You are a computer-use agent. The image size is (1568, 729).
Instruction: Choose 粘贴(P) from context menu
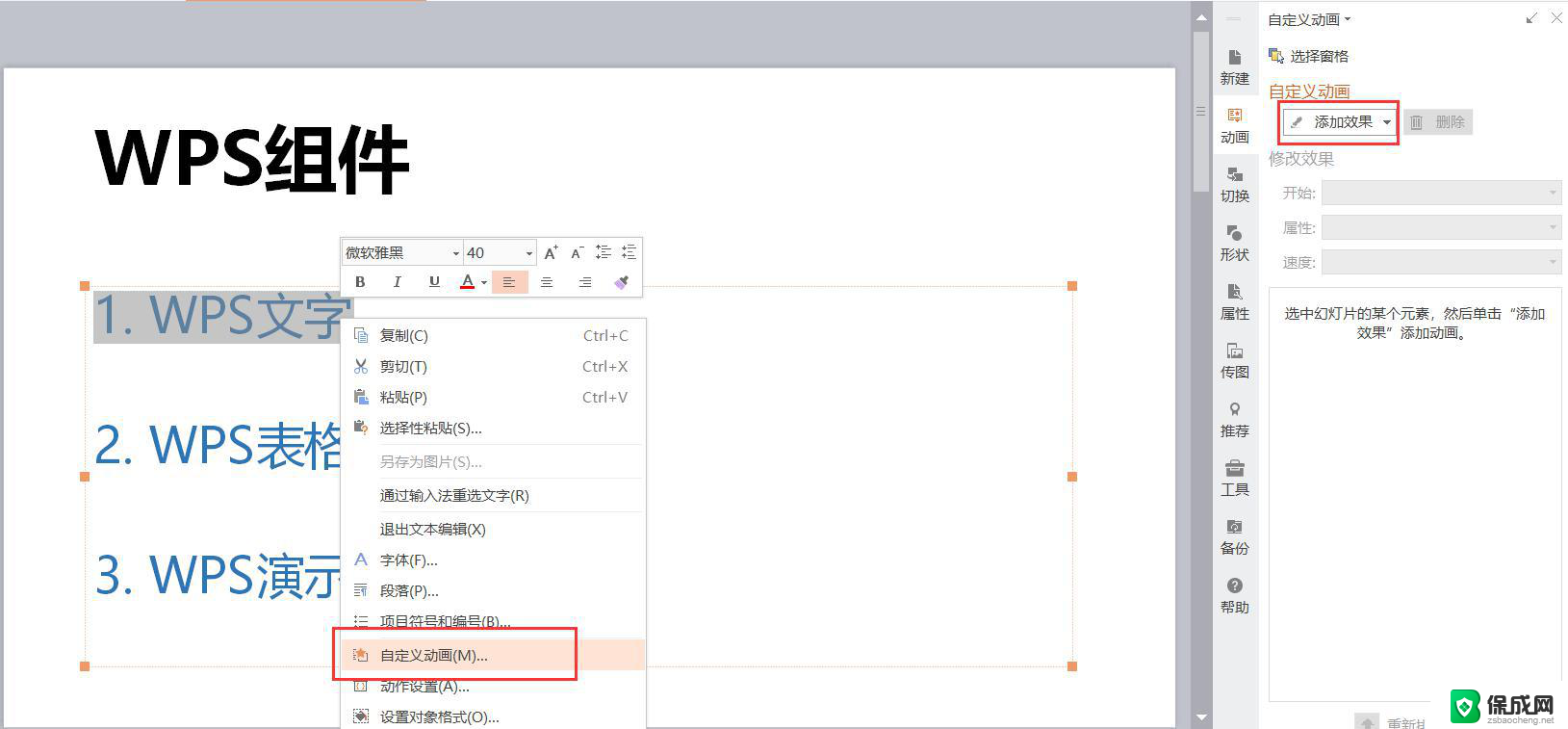(x=493, y=397)
